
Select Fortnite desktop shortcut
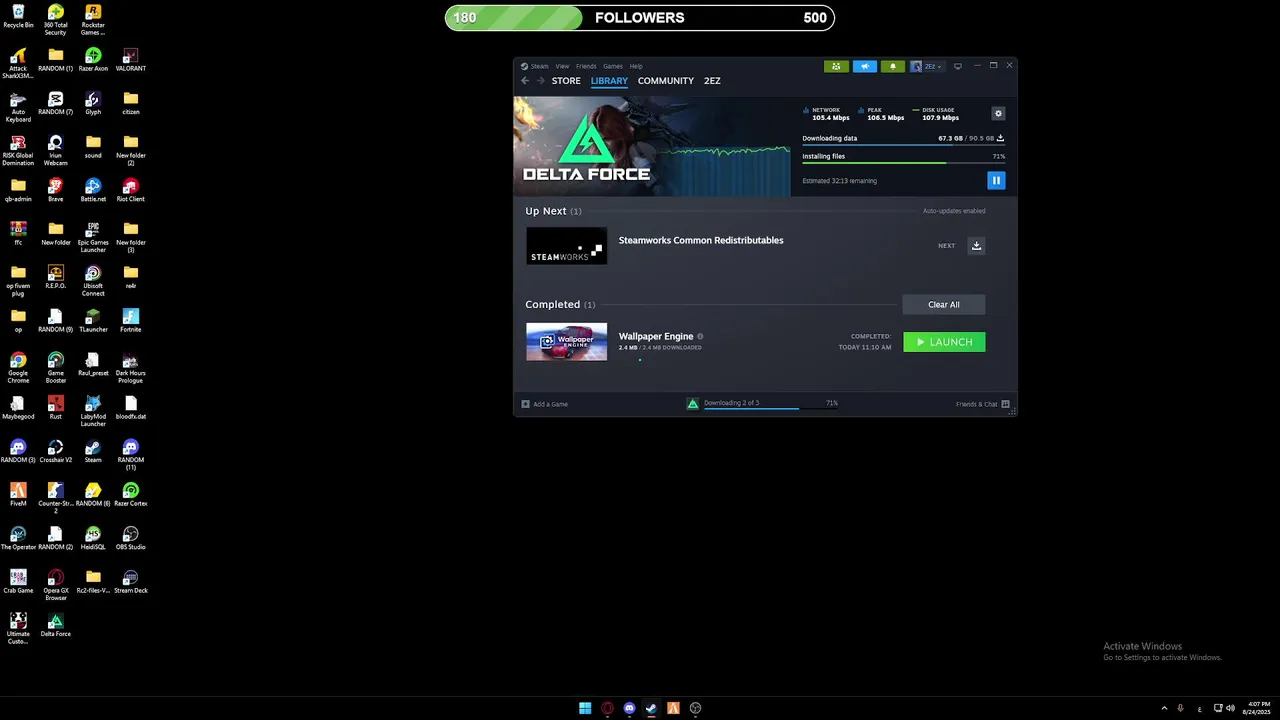[x=131, y=321]
